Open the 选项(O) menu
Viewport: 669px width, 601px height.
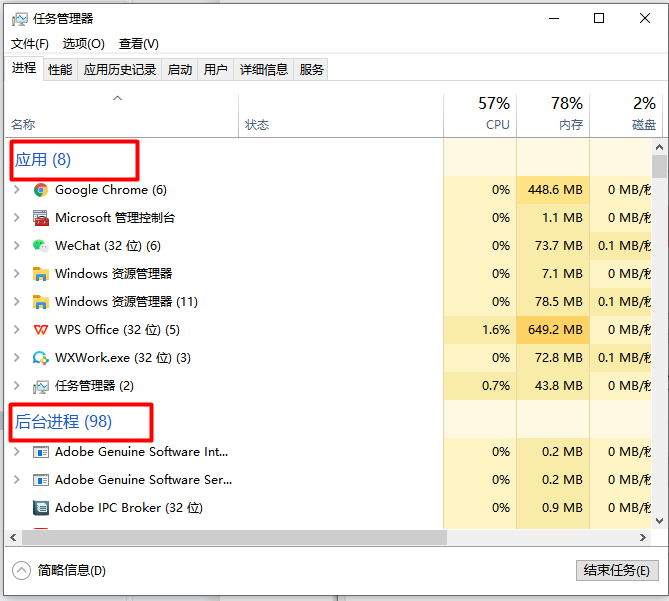tap(84, 44)
